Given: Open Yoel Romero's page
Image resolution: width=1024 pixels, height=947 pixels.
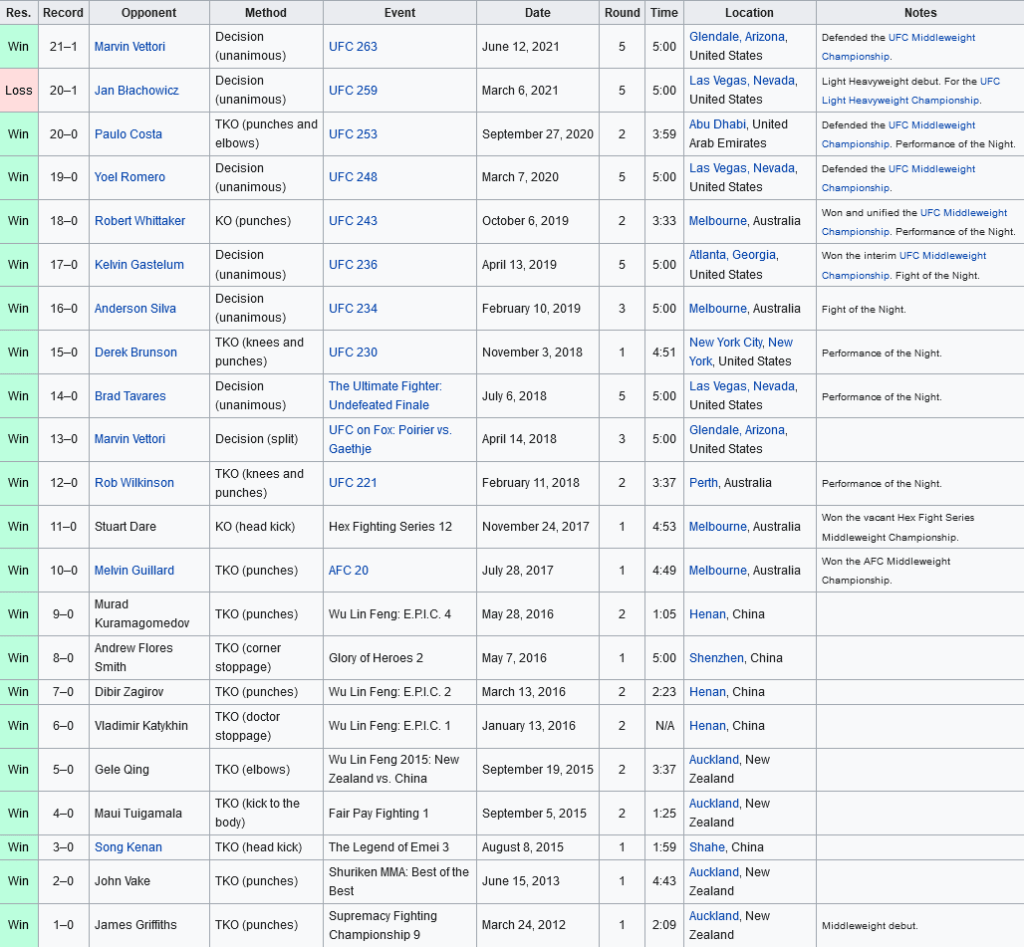Looking at the screenshot, I should (x=129, y=177).
